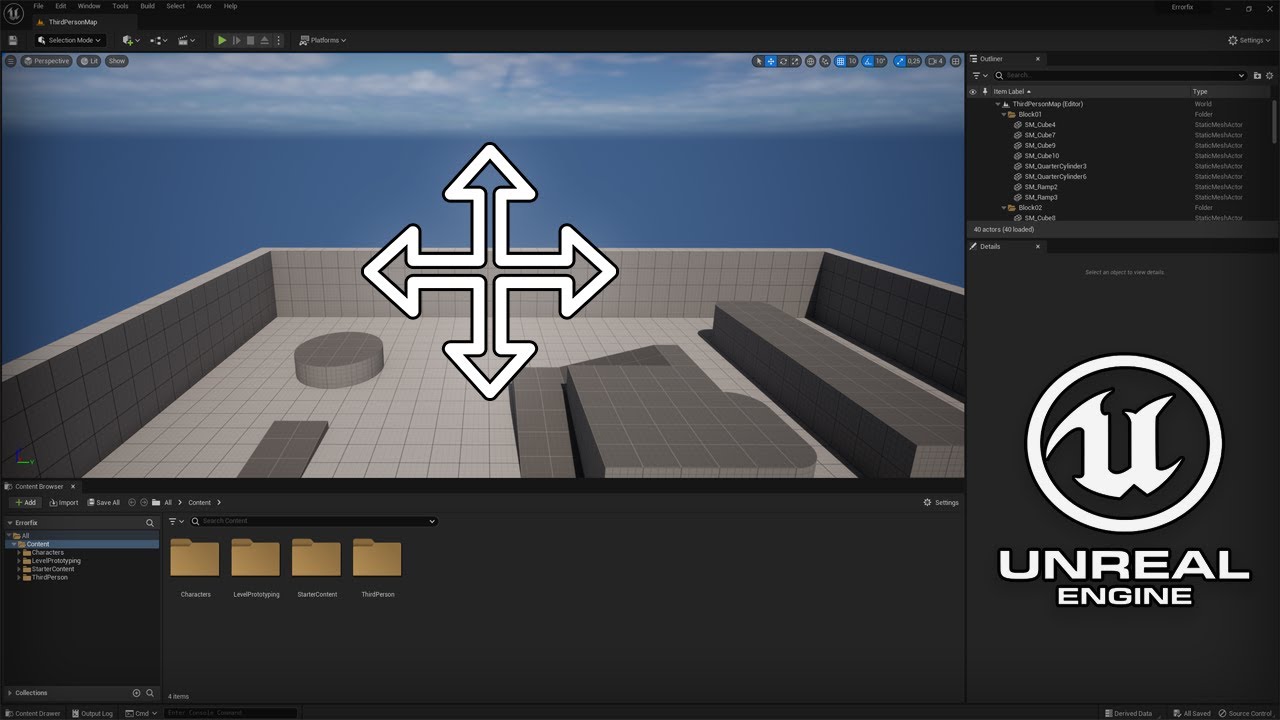Open the scale snap value 0.25 dropdown
This screenshot has width=1280, height=720.
[x=913, y=61]
